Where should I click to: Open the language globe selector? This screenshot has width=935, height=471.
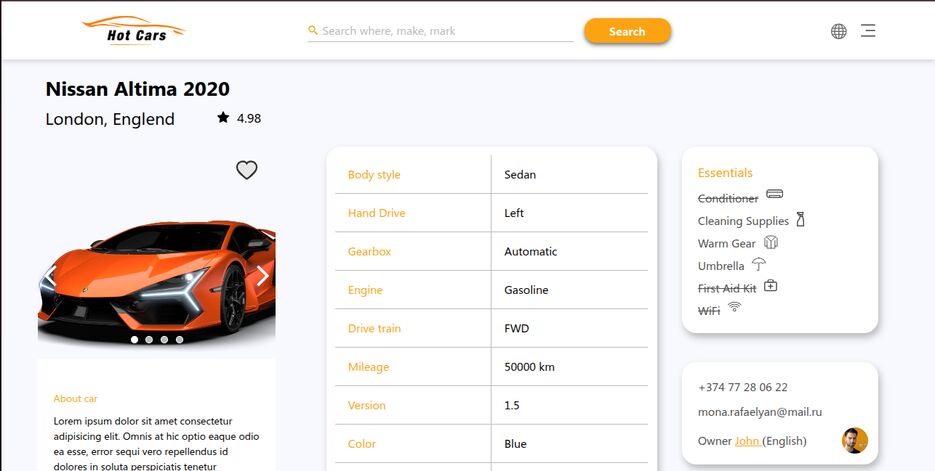coord(839,31)
